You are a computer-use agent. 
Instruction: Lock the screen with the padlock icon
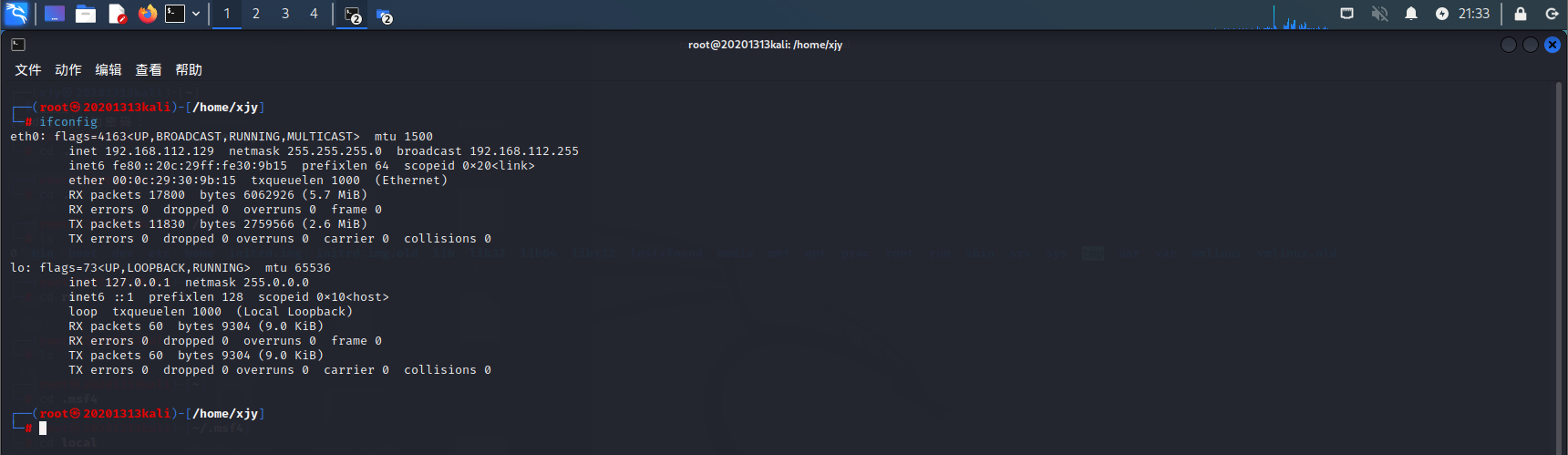tap(1520, 14)
